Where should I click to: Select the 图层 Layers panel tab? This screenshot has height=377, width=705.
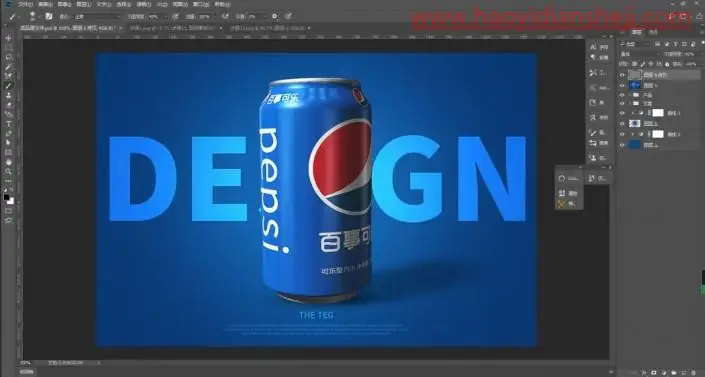(637, 32)
